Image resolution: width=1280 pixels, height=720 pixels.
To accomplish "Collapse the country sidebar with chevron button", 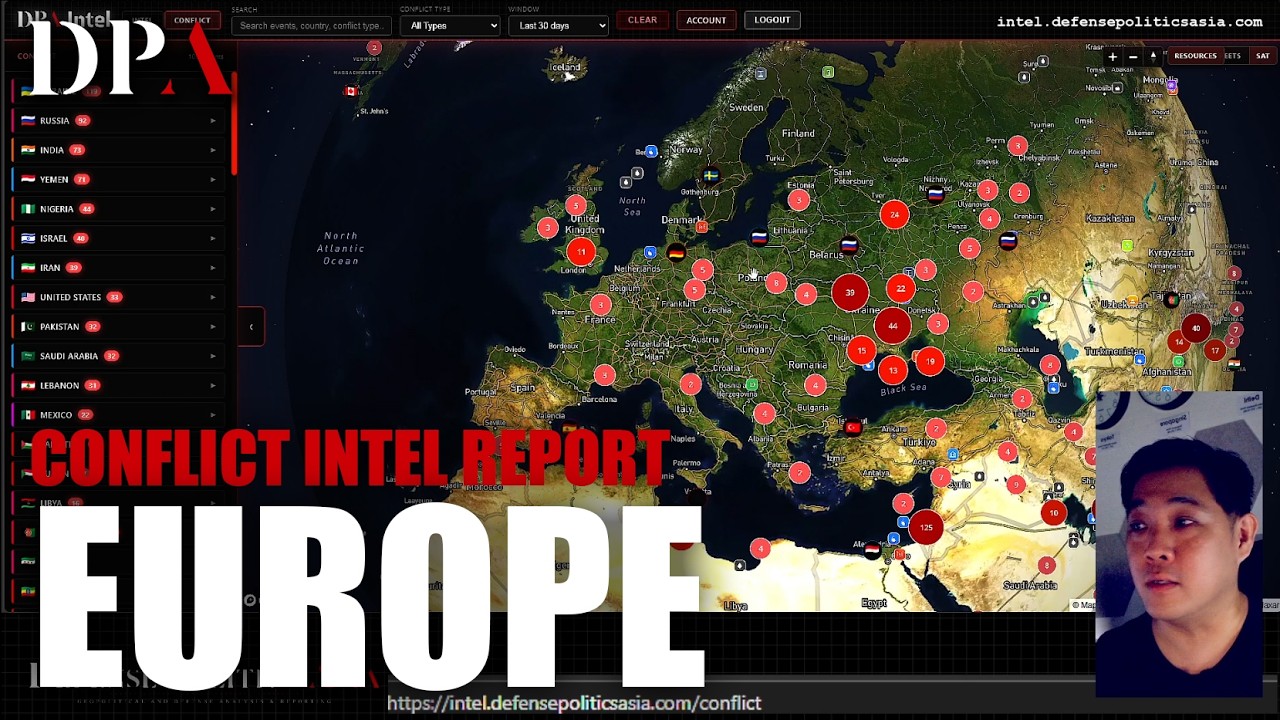I will [251, 327].
